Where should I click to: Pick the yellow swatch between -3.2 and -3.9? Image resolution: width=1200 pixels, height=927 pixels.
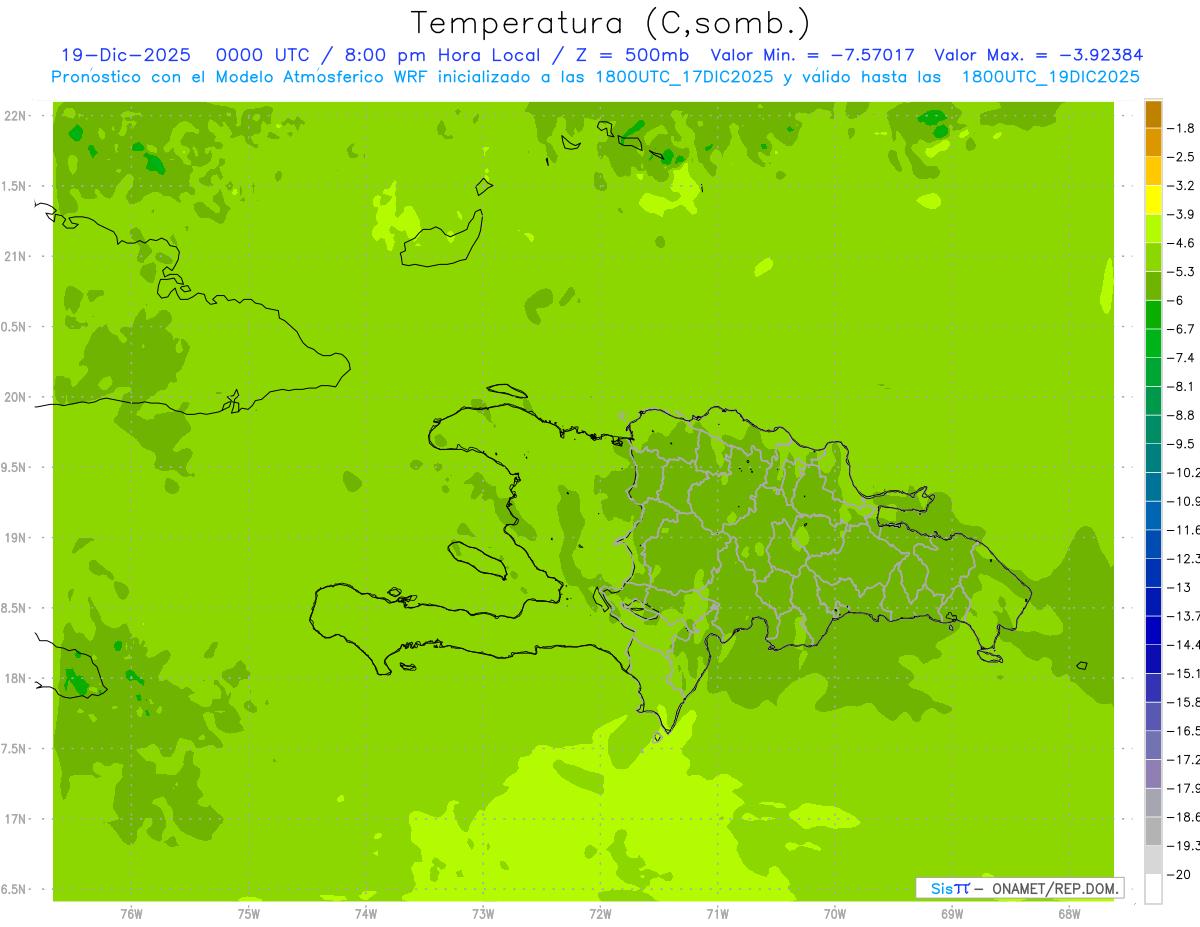point(1153,200)
